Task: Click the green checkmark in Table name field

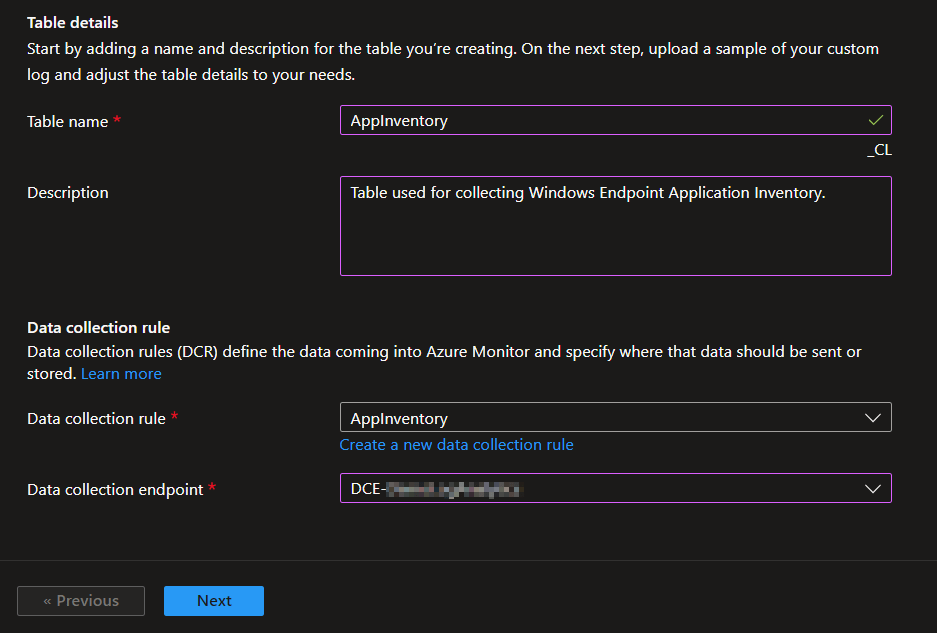Action: click(x=876, y=120)
